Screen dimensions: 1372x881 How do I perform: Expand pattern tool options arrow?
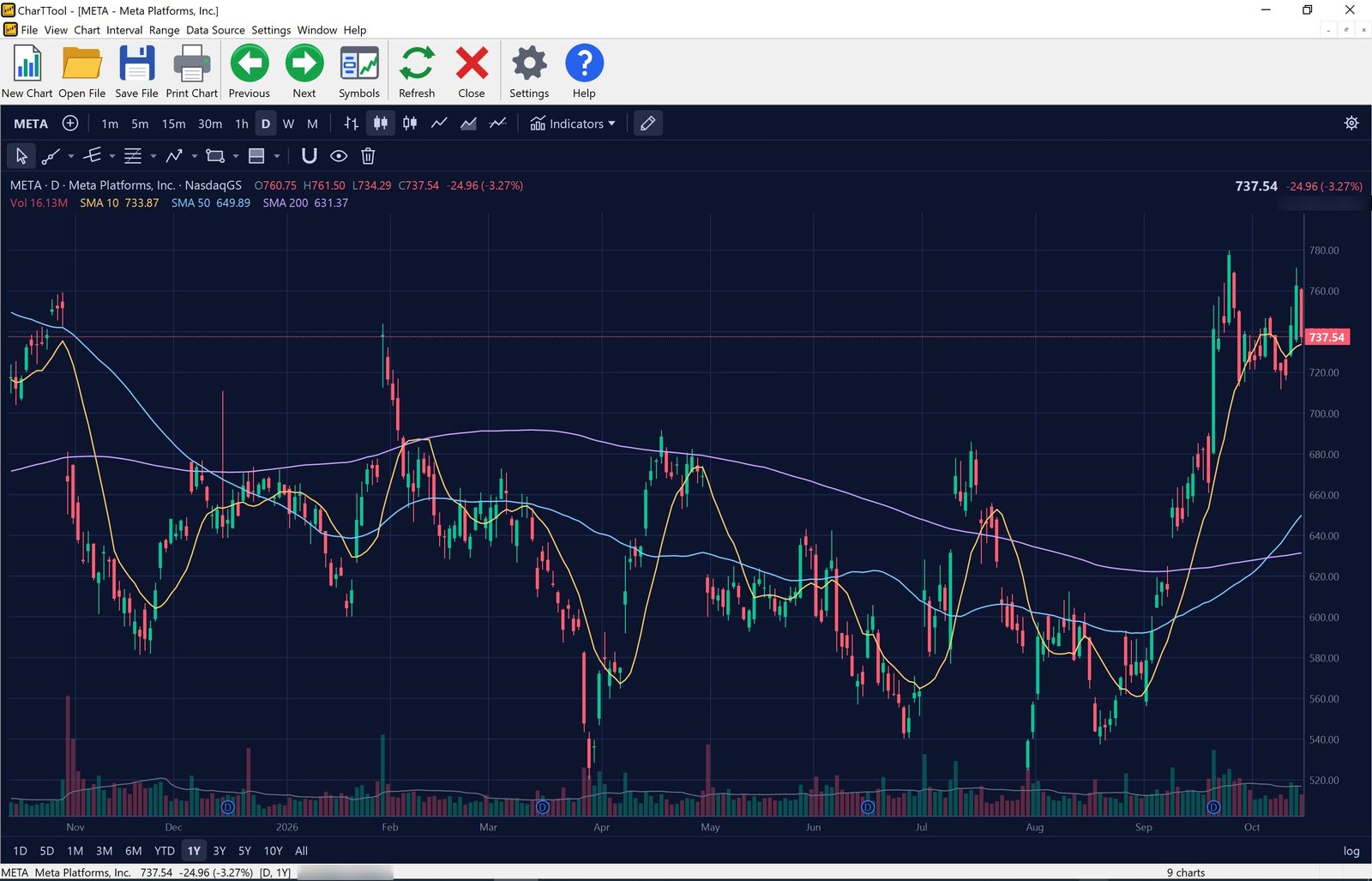click(x=195, y=156)
